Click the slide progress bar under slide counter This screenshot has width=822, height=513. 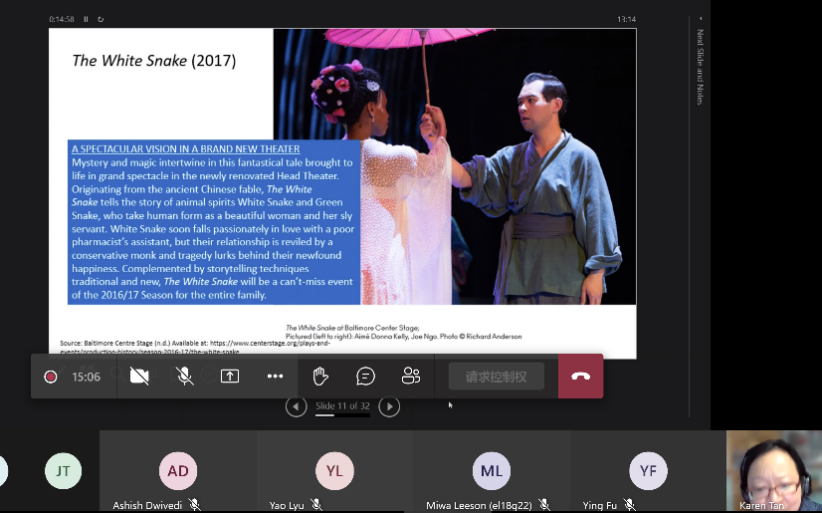coord(342,415)
